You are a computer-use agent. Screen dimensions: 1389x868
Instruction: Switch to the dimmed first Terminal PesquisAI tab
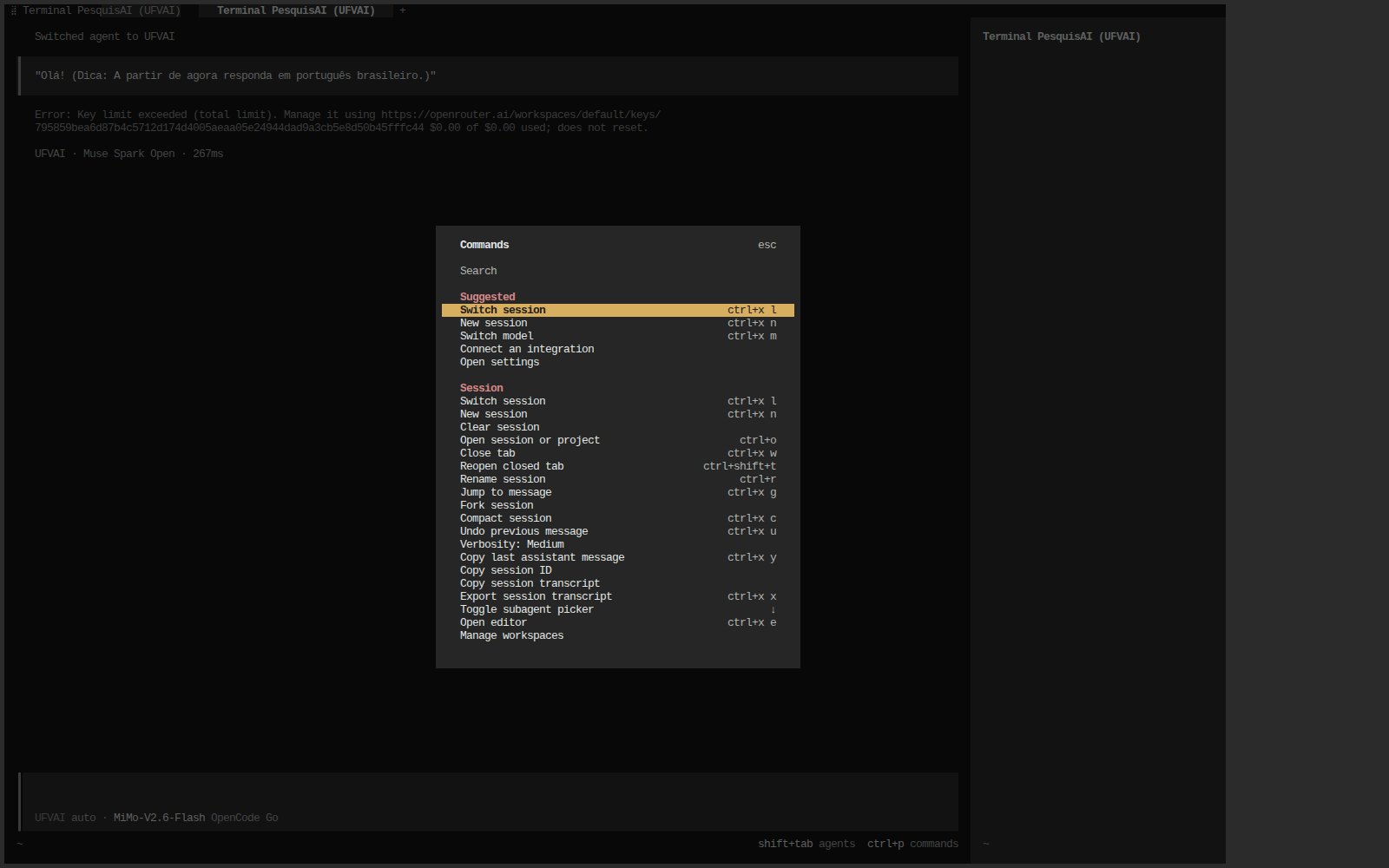[101, 10]
